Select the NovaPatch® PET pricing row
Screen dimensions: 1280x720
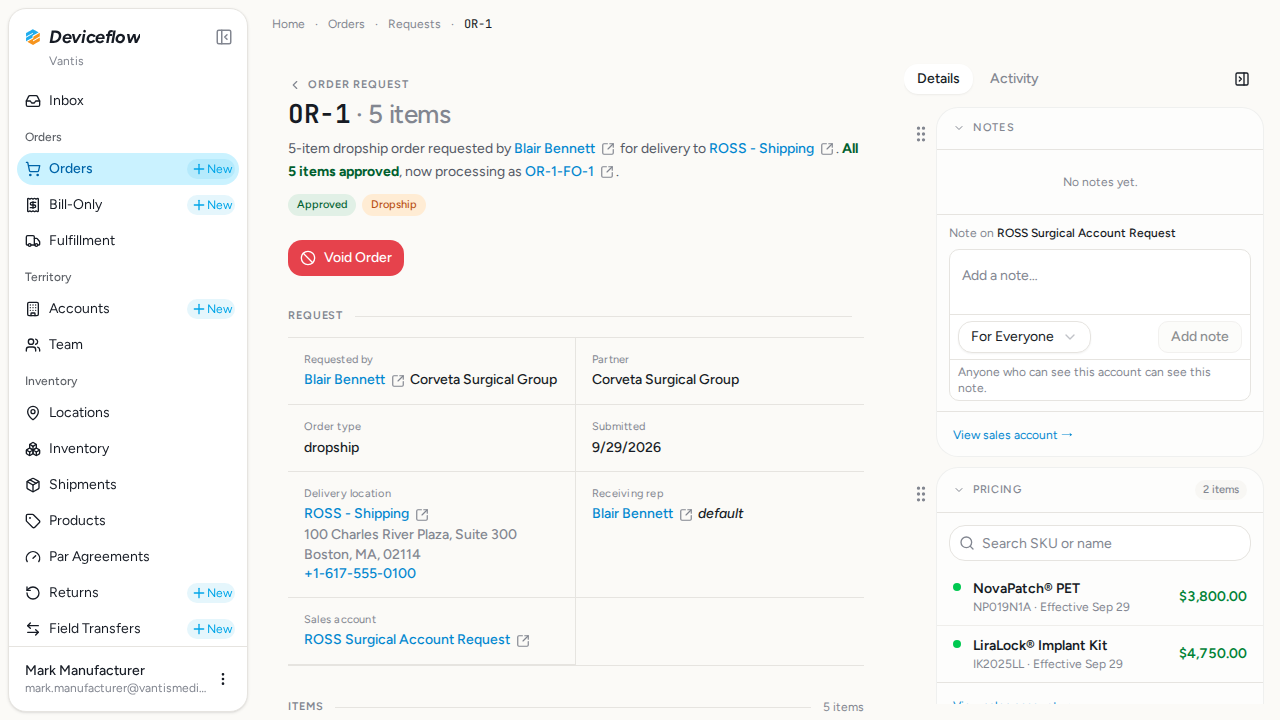point(1100,597)
